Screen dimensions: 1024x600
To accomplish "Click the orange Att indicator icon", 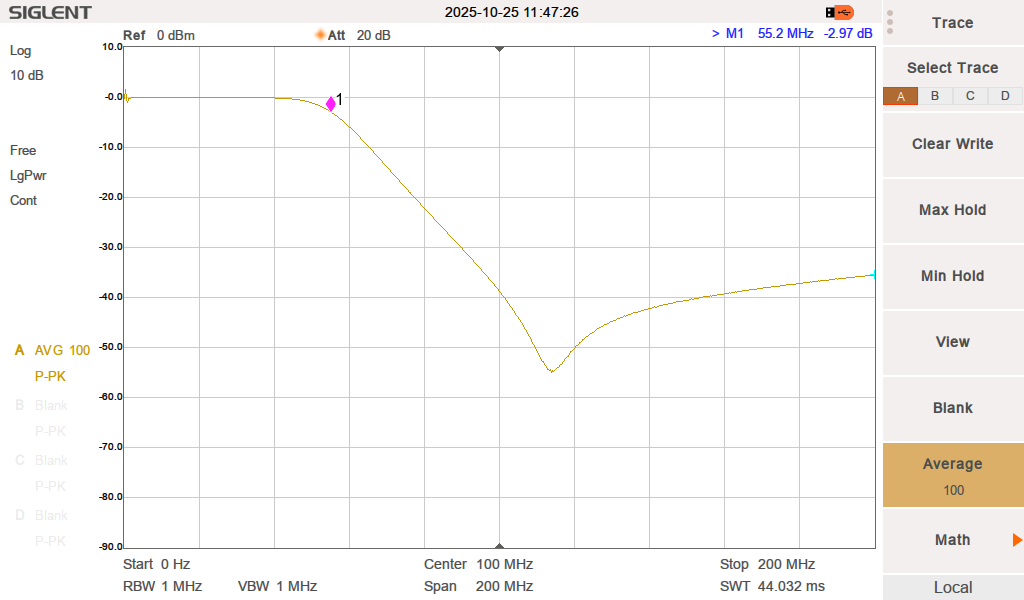I will click(320, 35).
